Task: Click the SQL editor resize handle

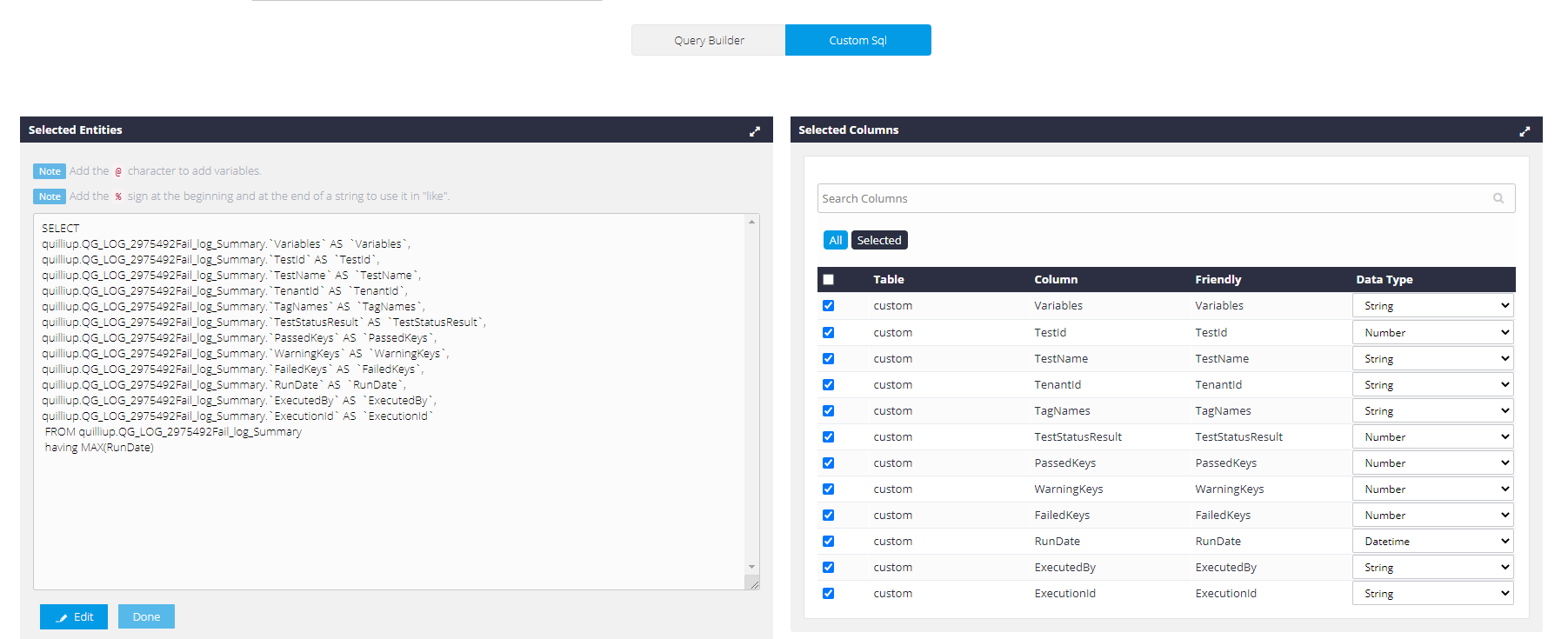Action: 753,583
